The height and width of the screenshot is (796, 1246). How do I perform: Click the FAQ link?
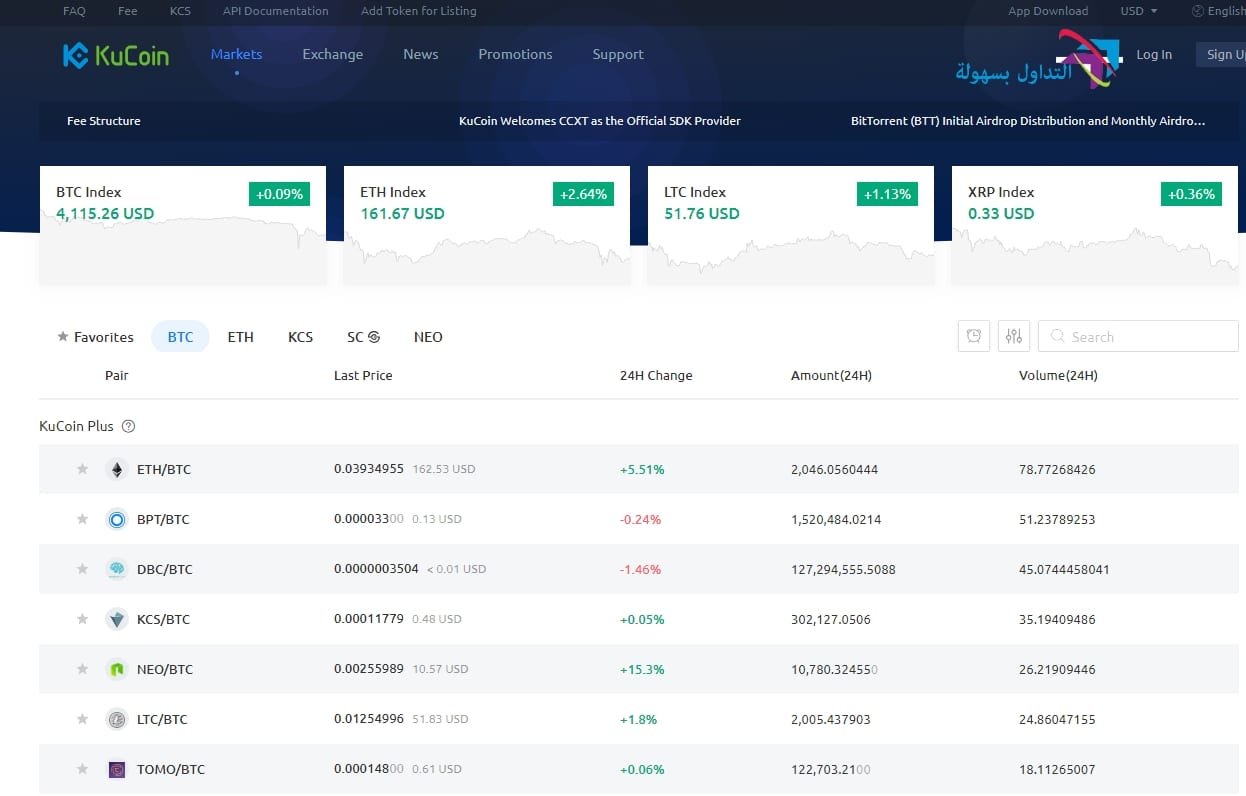74,11
